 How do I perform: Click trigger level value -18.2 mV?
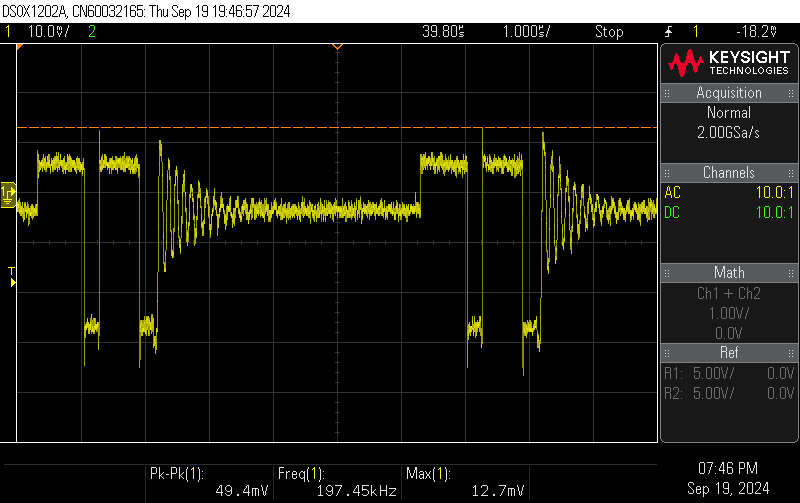(757, 32)
